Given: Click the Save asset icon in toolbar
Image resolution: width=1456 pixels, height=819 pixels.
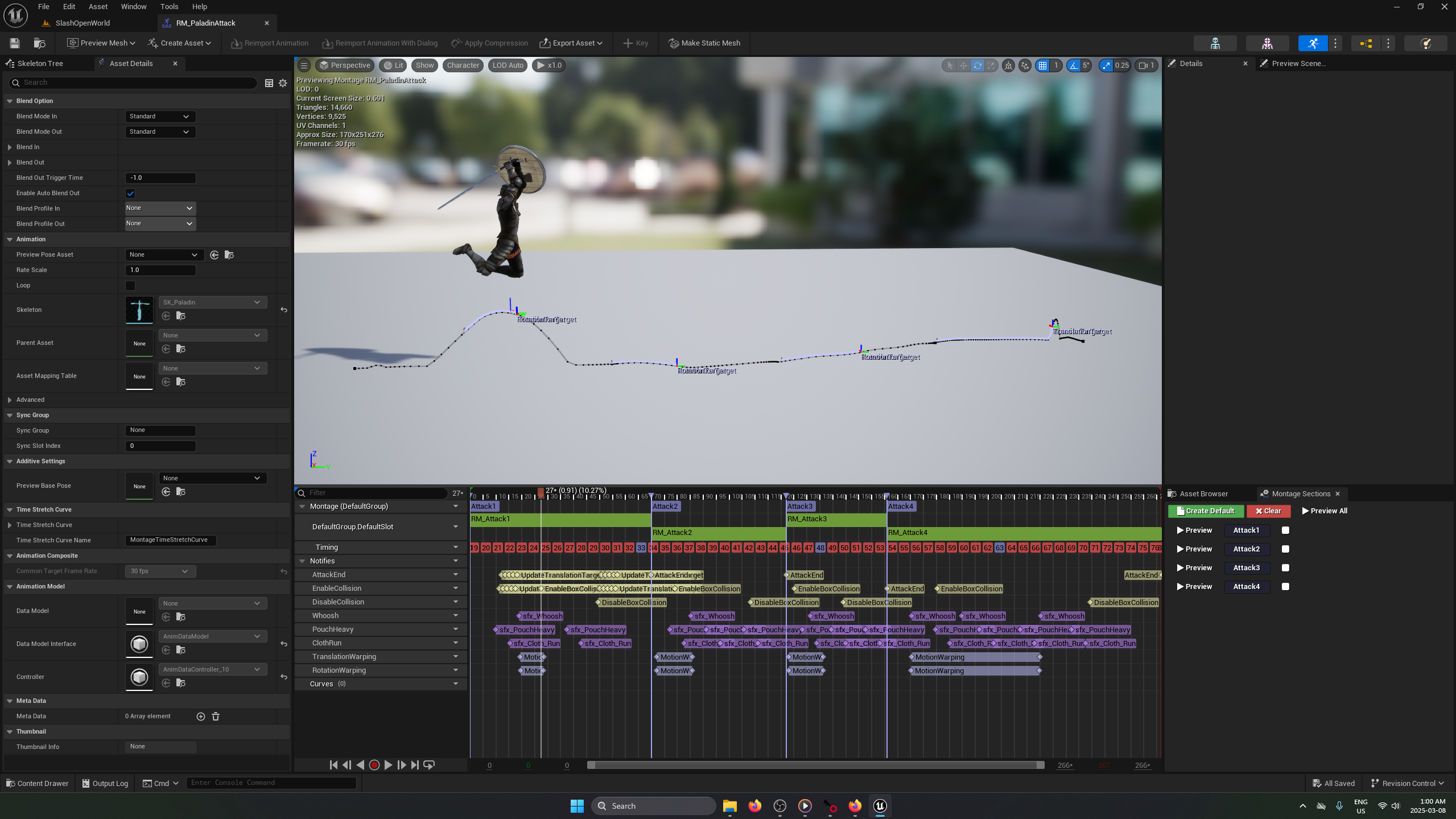Looking at the screenshot, I should 15,43.
